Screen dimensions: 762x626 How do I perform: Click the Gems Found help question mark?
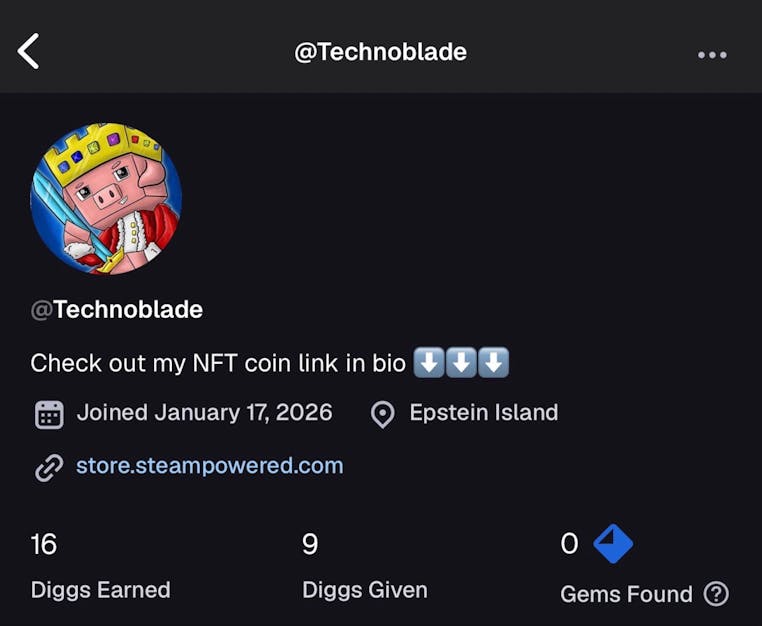coord(716,593)
